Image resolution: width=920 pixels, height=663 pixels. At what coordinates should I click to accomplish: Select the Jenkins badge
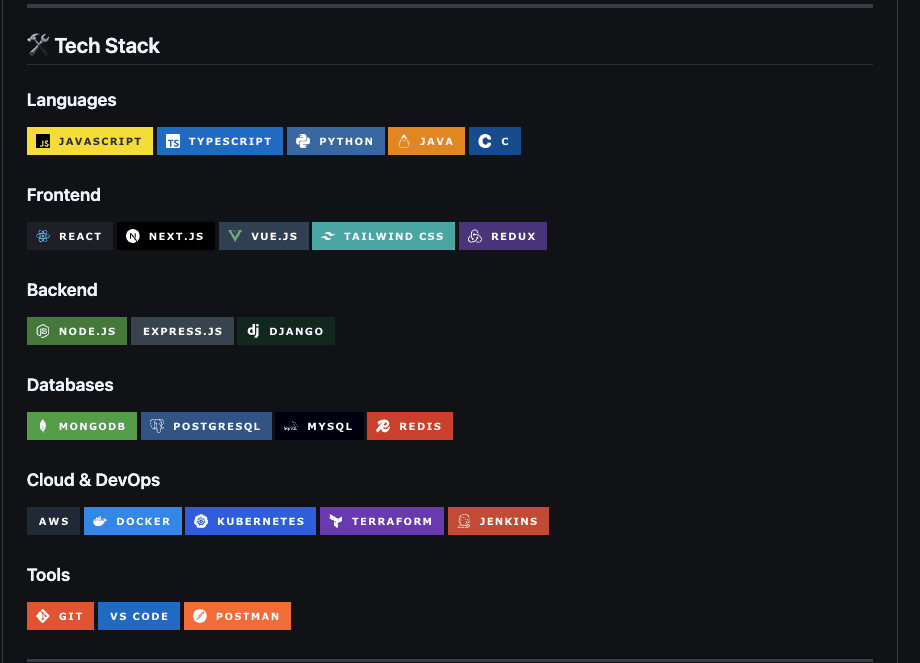[498, 521]
